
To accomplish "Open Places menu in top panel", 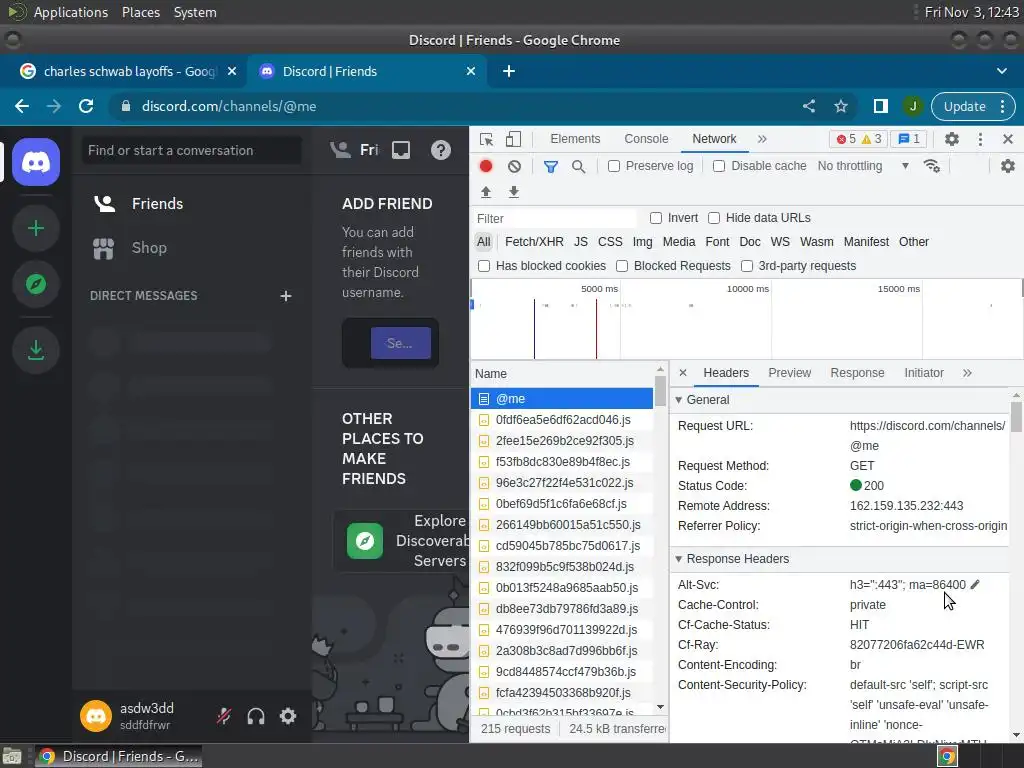I will [x=140, y=12].
